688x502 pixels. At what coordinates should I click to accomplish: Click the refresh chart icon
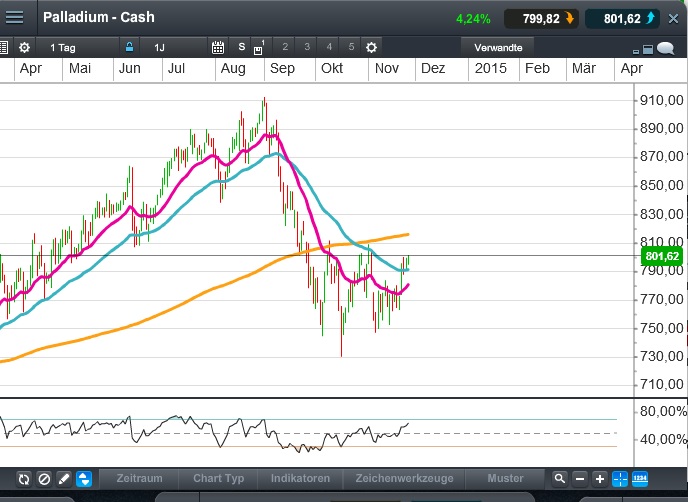point(24,479)
